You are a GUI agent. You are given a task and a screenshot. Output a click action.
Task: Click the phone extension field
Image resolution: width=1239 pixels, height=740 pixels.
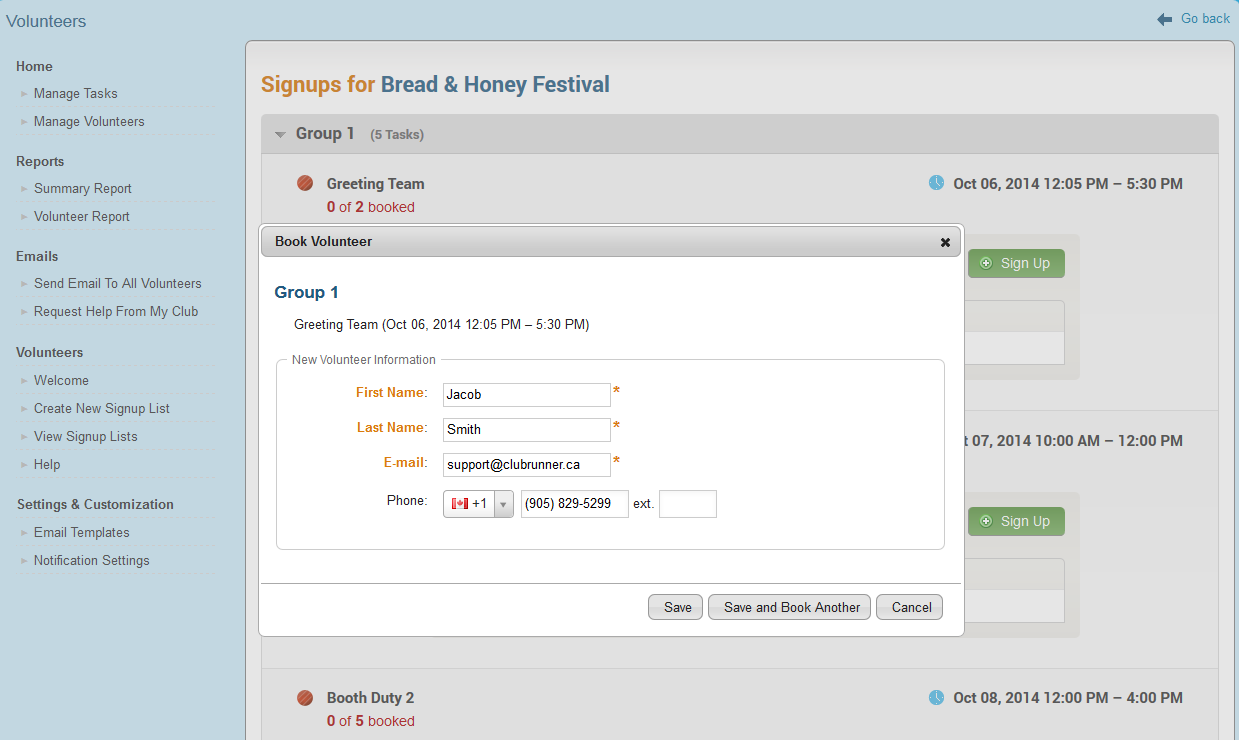(688, 504)
